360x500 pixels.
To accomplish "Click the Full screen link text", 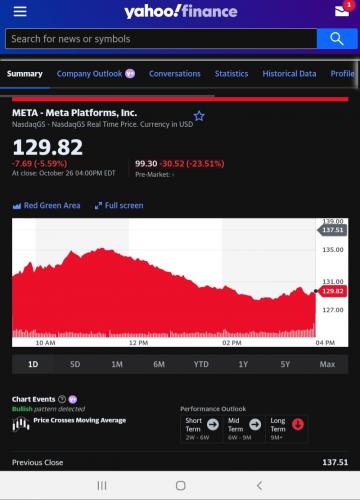I will [x=124, y=206].
